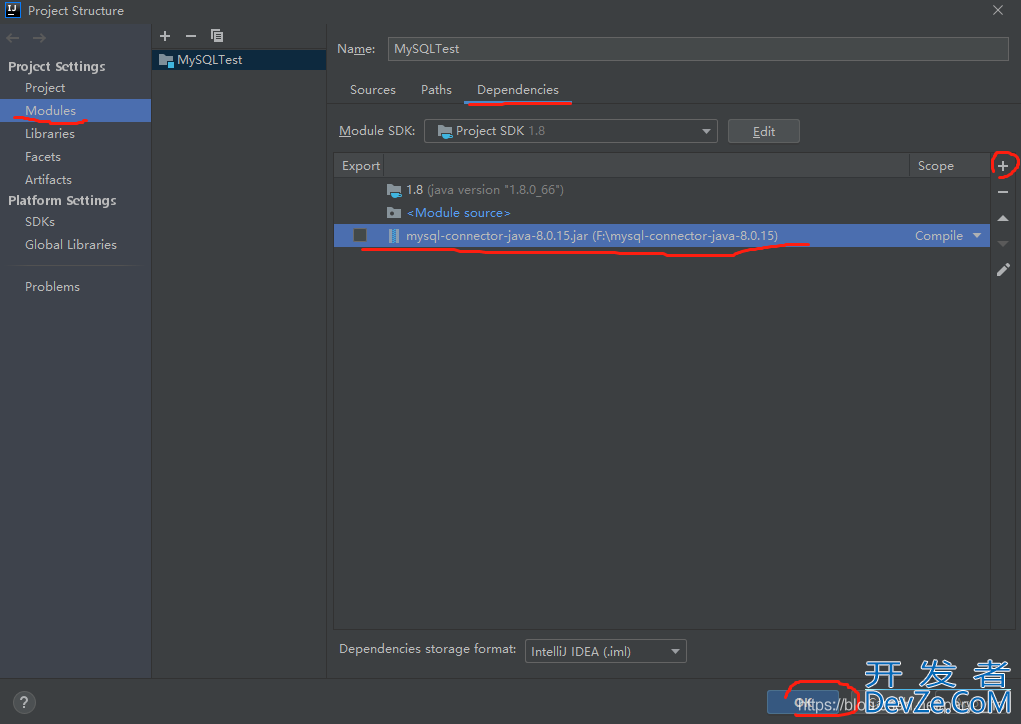Select the MySQLTest module in the list
Viewport: 1021px width, 724px height.
(239, 60)
